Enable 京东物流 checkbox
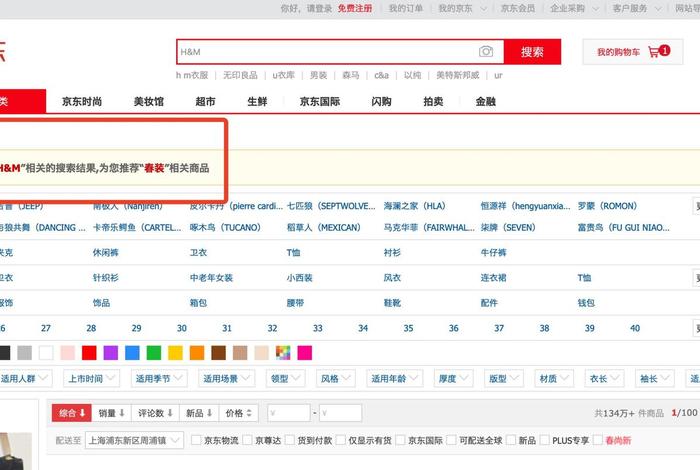The image size is (700, 470). click(x=196, y=440)
